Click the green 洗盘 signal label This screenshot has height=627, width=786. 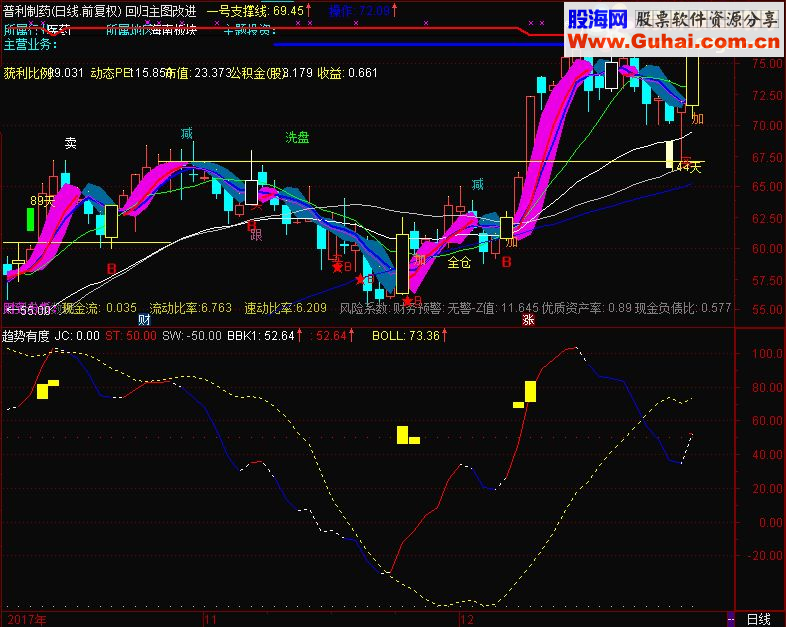click(x=297, y=137)
